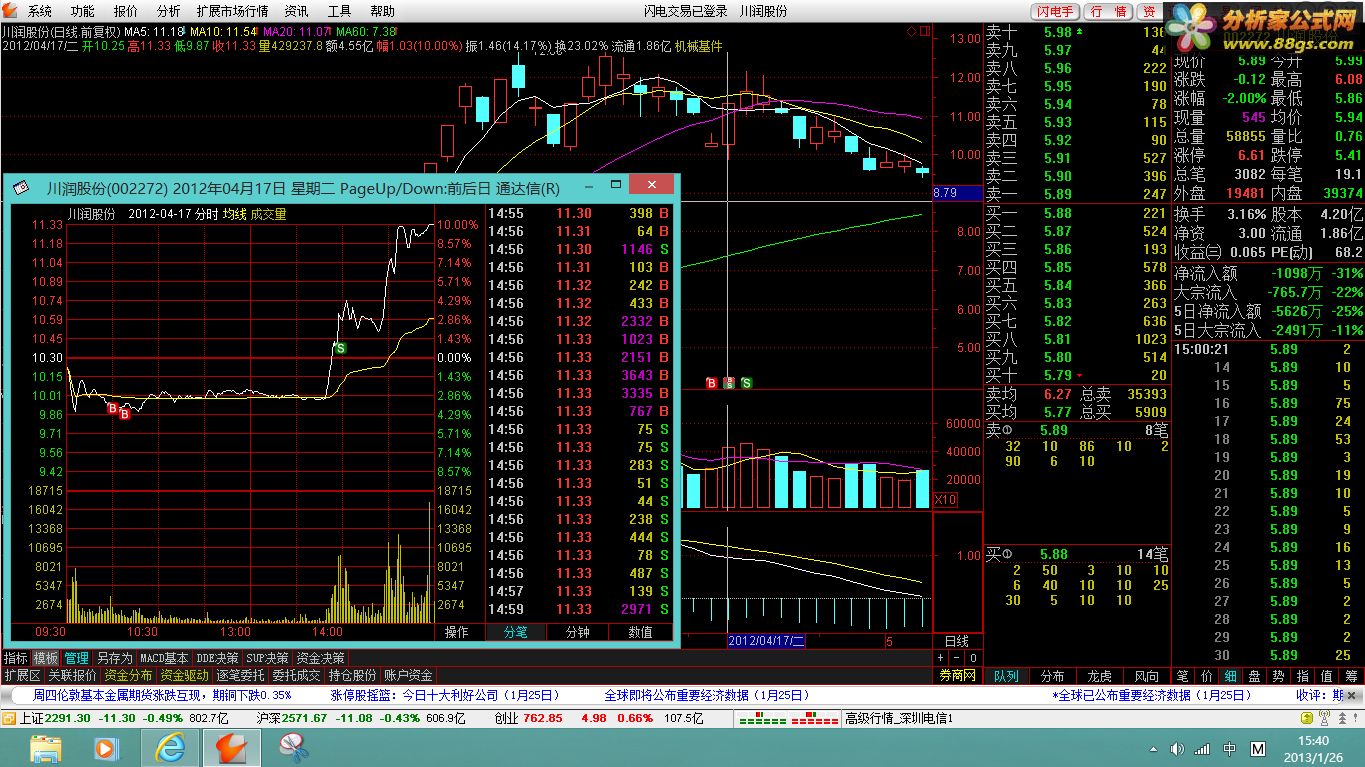Click 成交量 legend label in intraday chart

pos(268,214)
